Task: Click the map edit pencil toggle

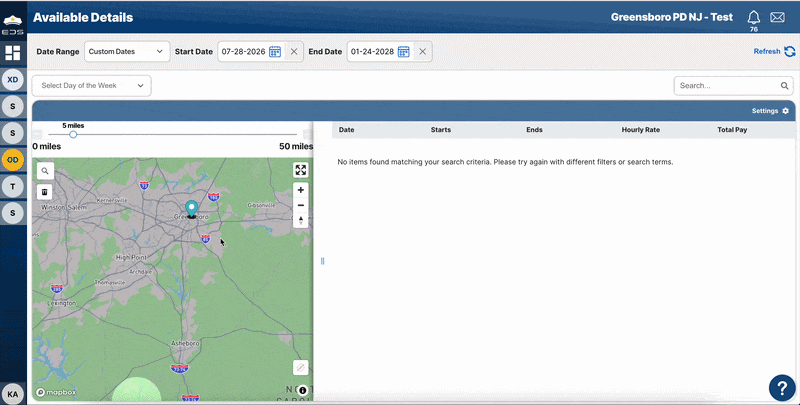Action: point(301,367)
